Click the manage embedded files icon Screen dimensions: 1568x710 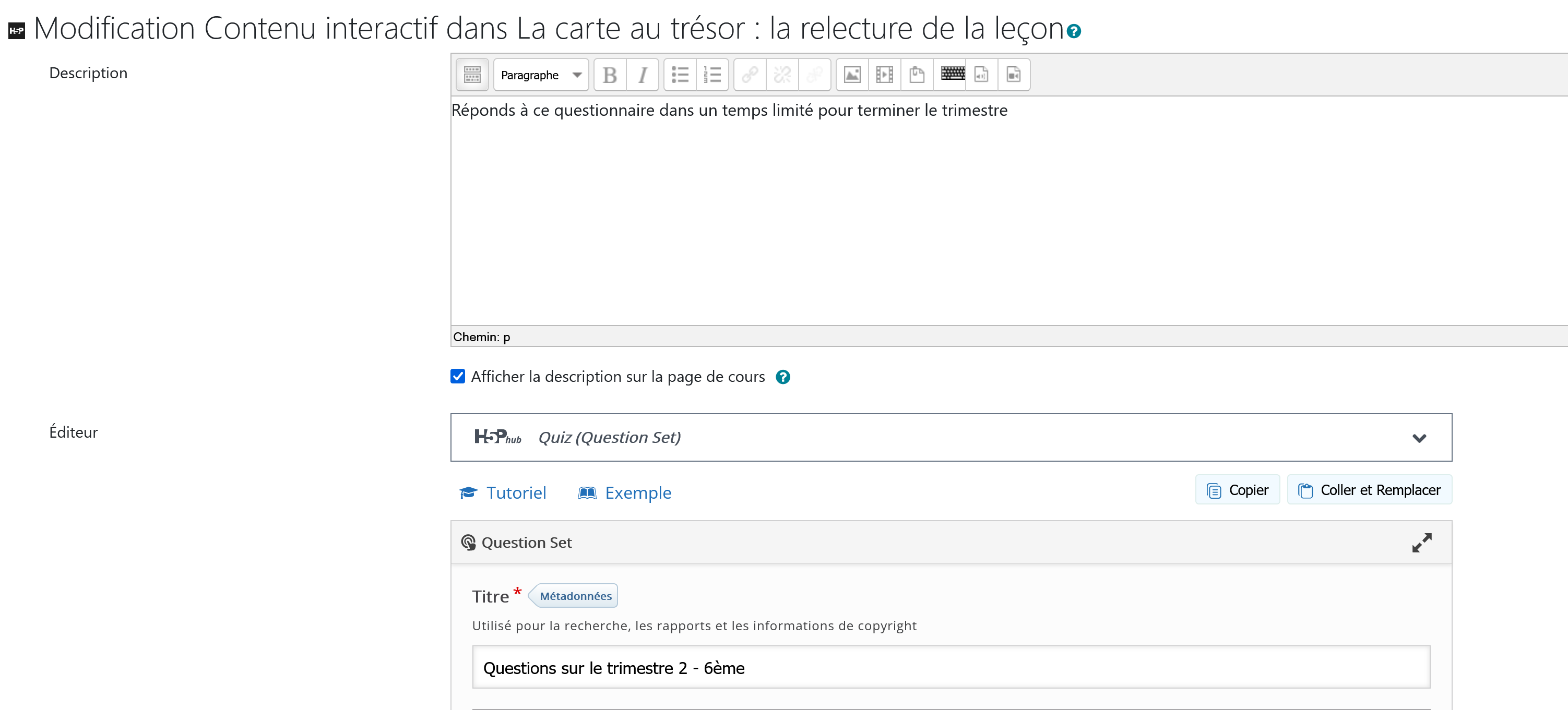coord(917,75)
